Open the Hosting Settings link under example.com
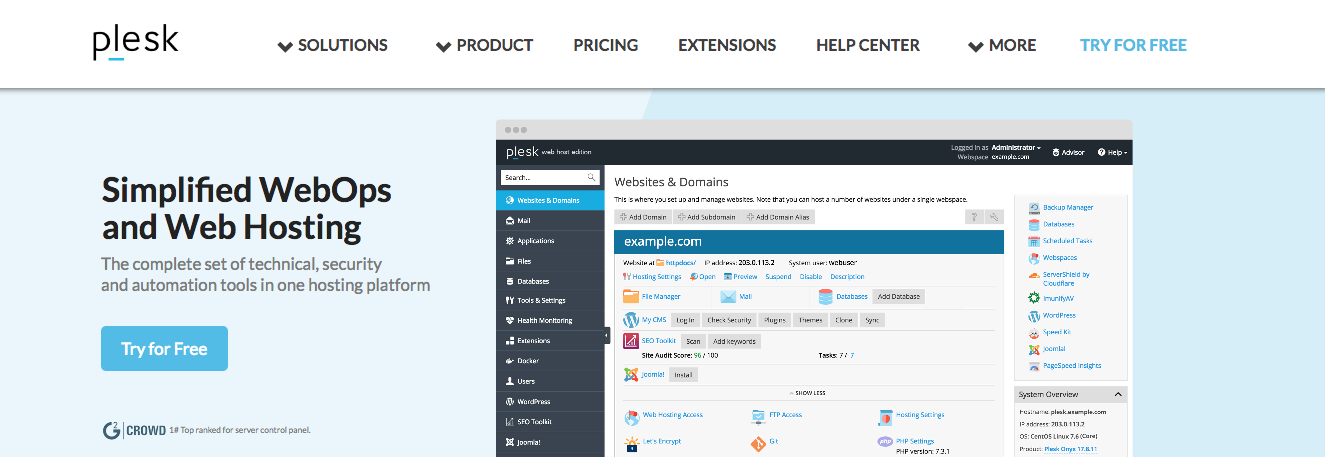Image resolution: width=1325 pixels, height=457 pixels. tap(652, 277)
